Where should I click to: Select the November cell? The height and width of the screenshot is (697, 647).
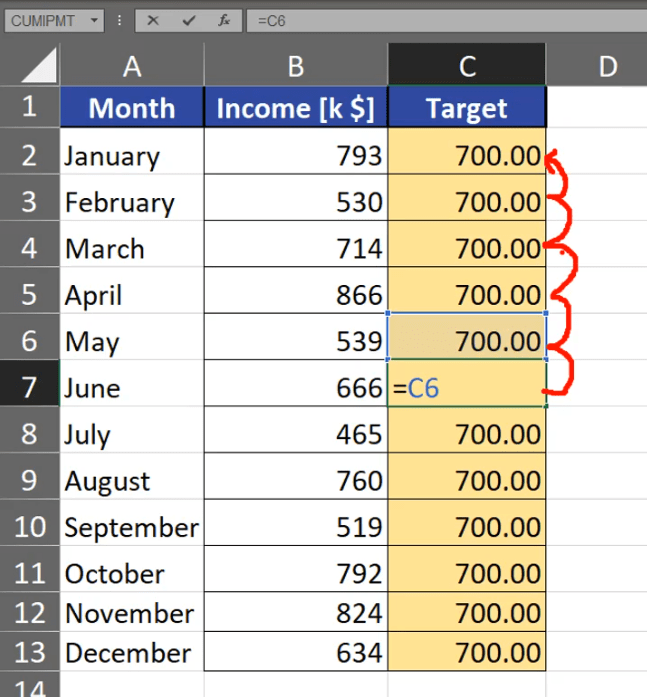pos(132,612)
